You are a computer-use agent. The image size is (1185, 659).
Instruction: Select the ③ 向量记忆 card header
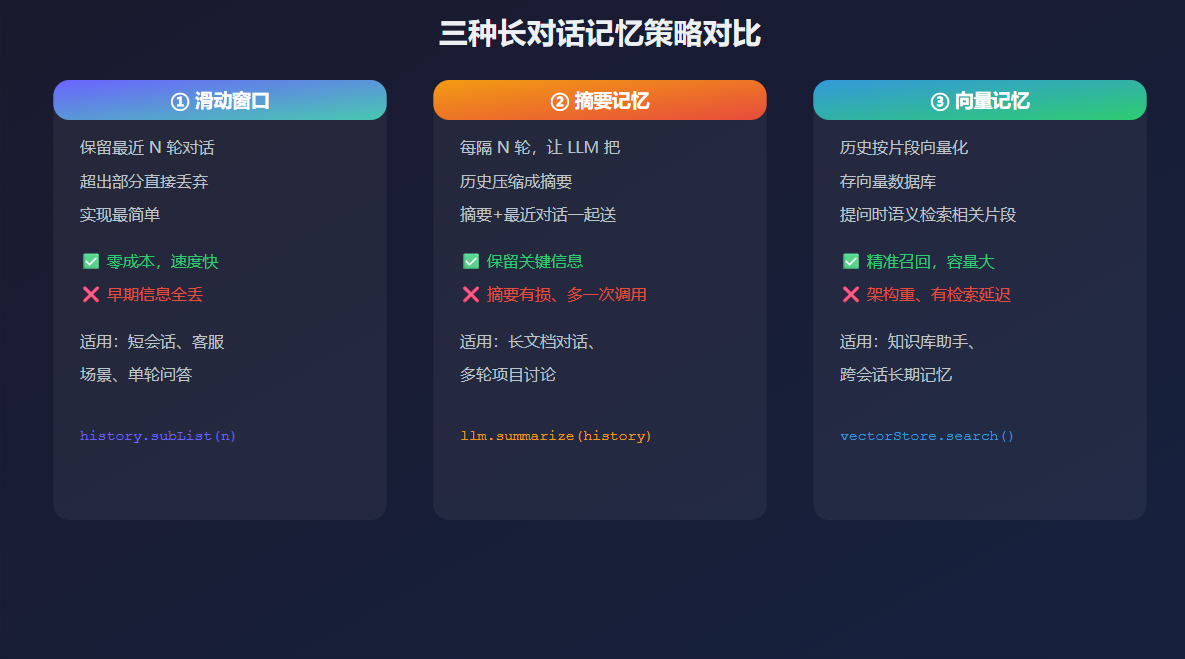(979, 101)
